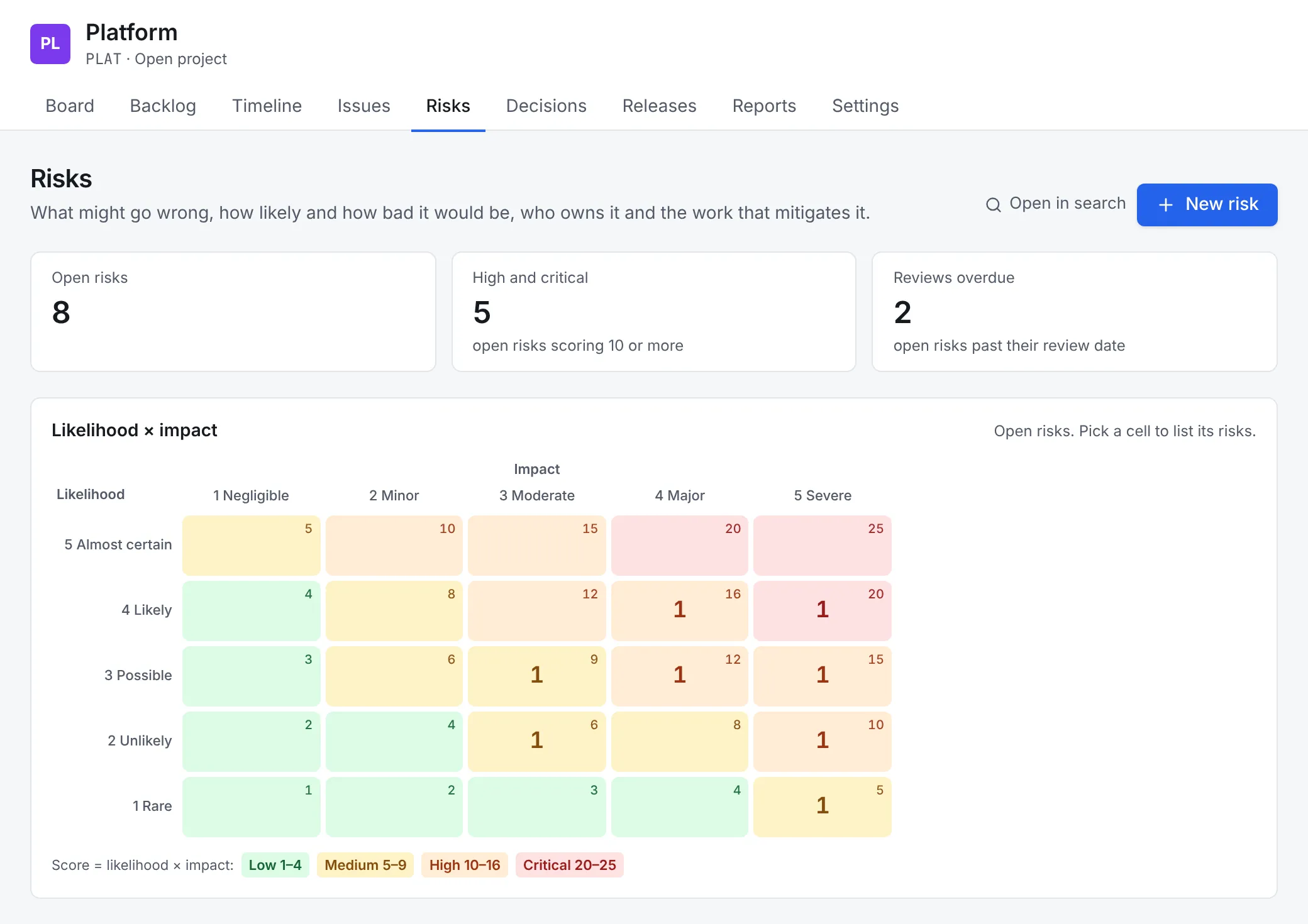
Task: Select the Almost certain × Major cell scoring 20
Action: click(680, 546)
